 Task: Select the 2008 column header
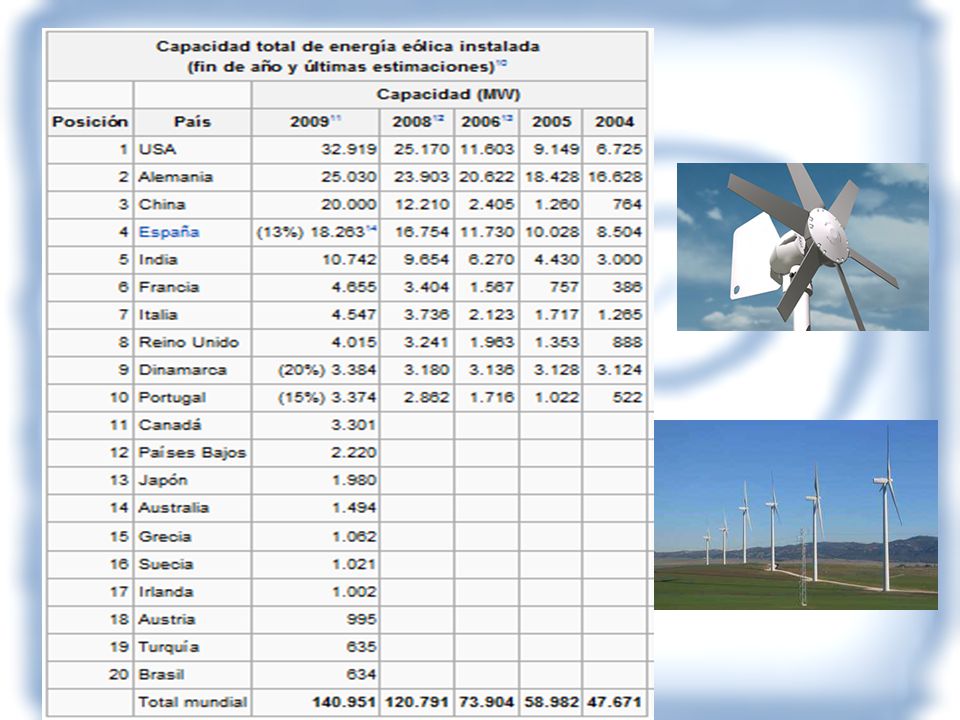(x=417, y=122)
